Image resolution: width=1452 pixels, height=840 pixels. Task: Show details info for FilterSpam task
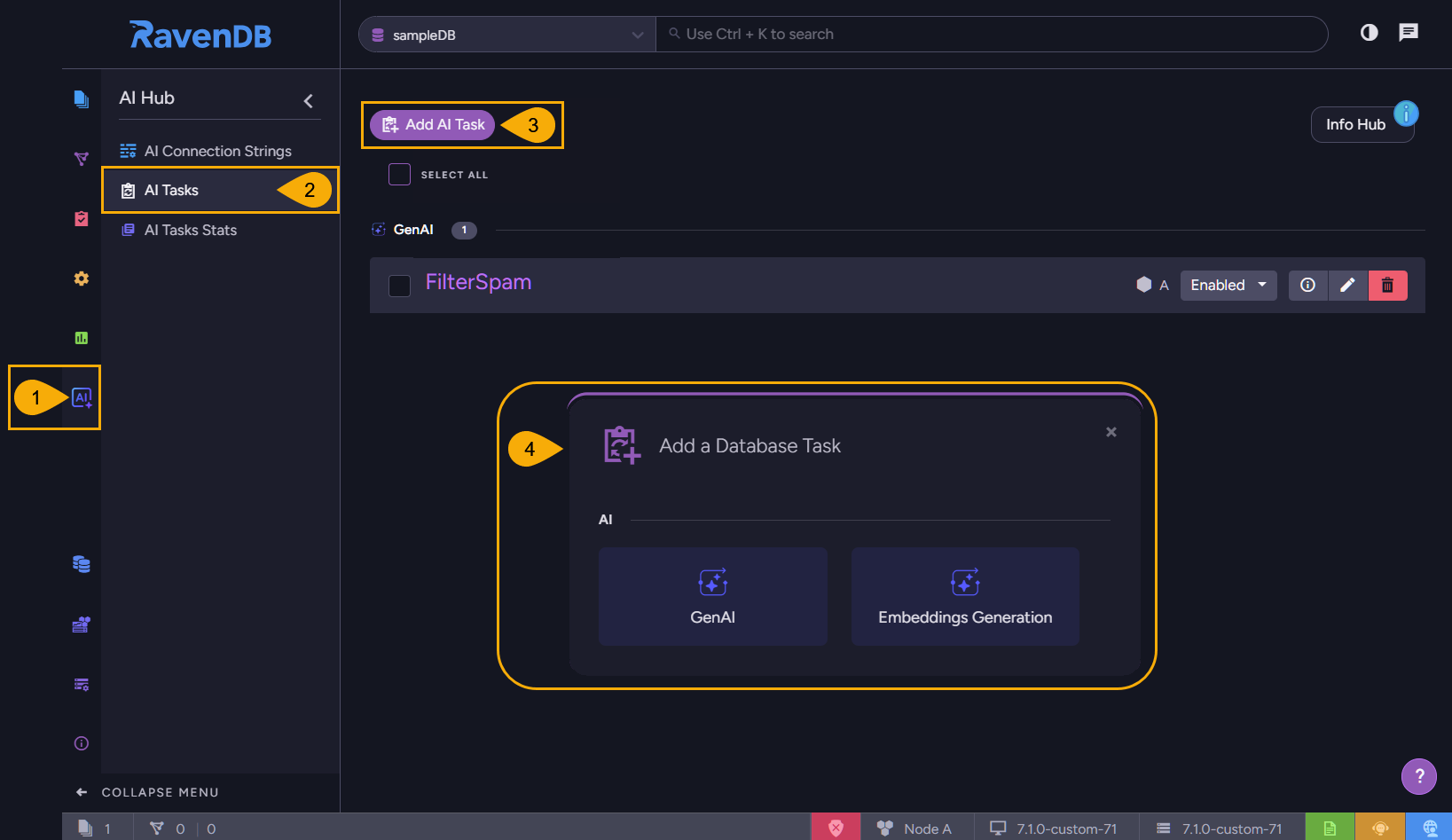(1307, 285)
